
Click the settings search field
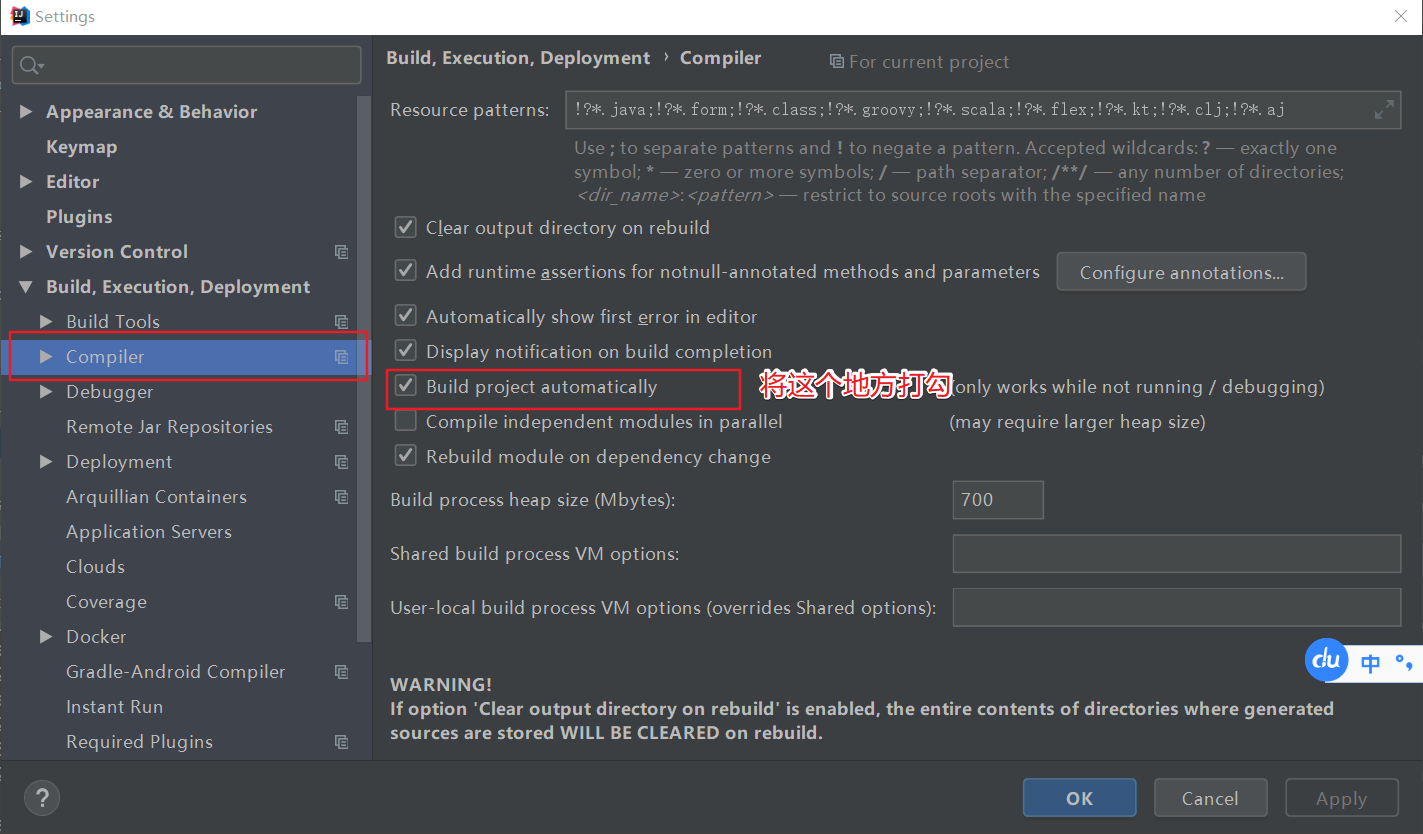pos(186,65)
